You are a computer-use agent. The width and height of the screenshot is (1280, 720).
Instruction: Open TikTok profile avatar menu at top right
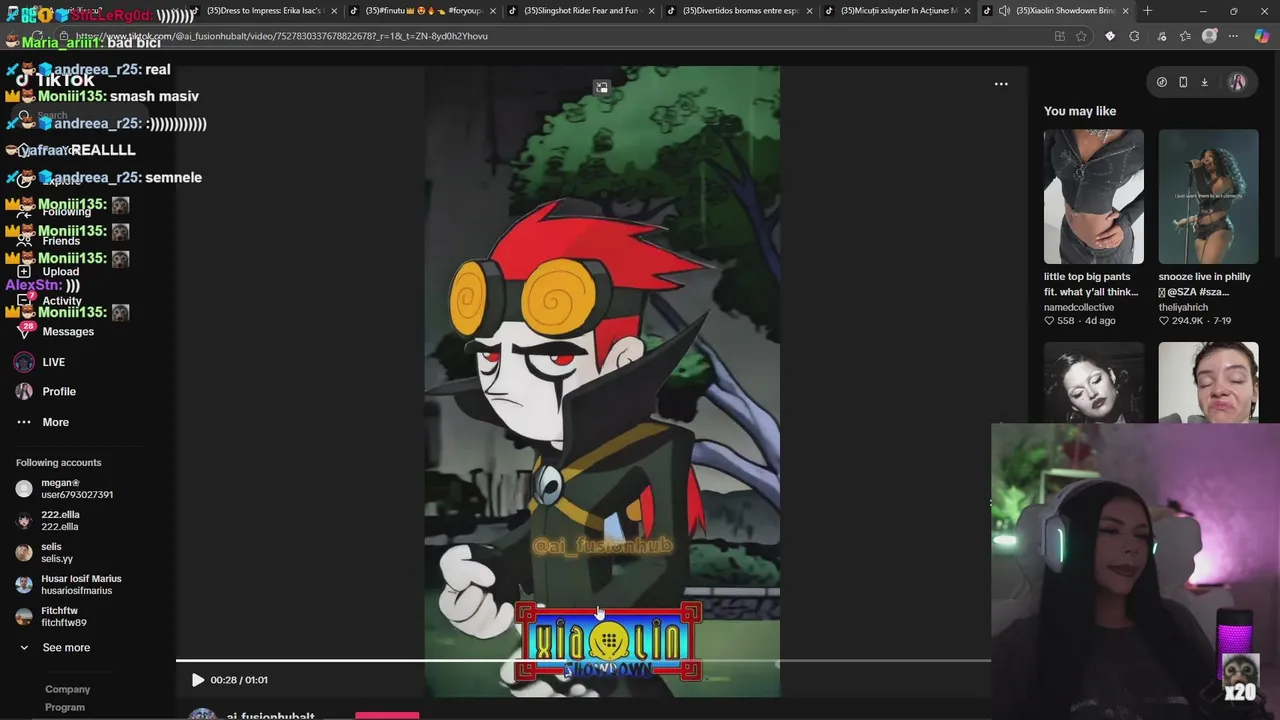click(1237, 82)
